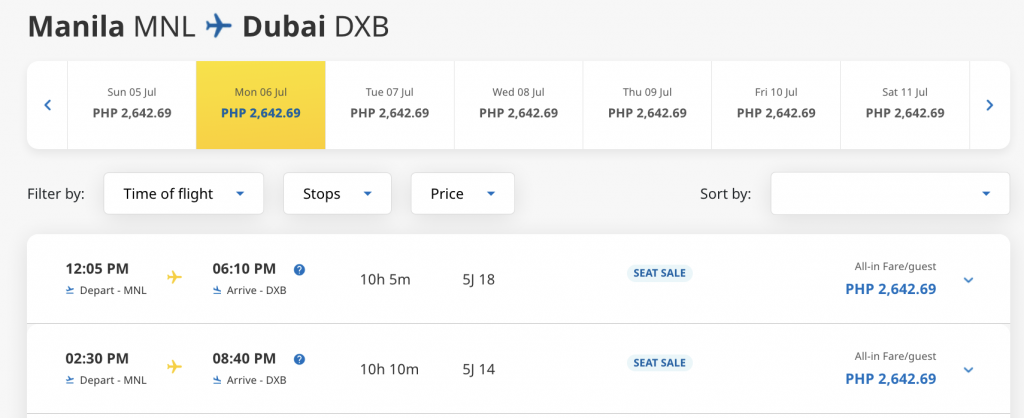Click the Filter by label

click(x=56, y=194)
